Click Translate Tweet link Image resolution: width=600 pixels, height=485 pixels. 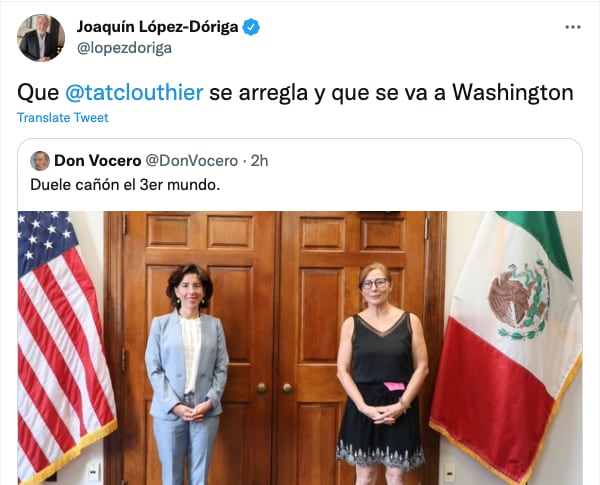(63, 118)
